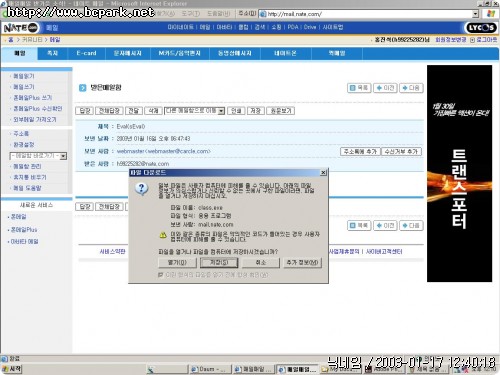Open 메일 도움말 in the sidebar
The height and width of the screenshot is (375, 500).
click(27, 188)
